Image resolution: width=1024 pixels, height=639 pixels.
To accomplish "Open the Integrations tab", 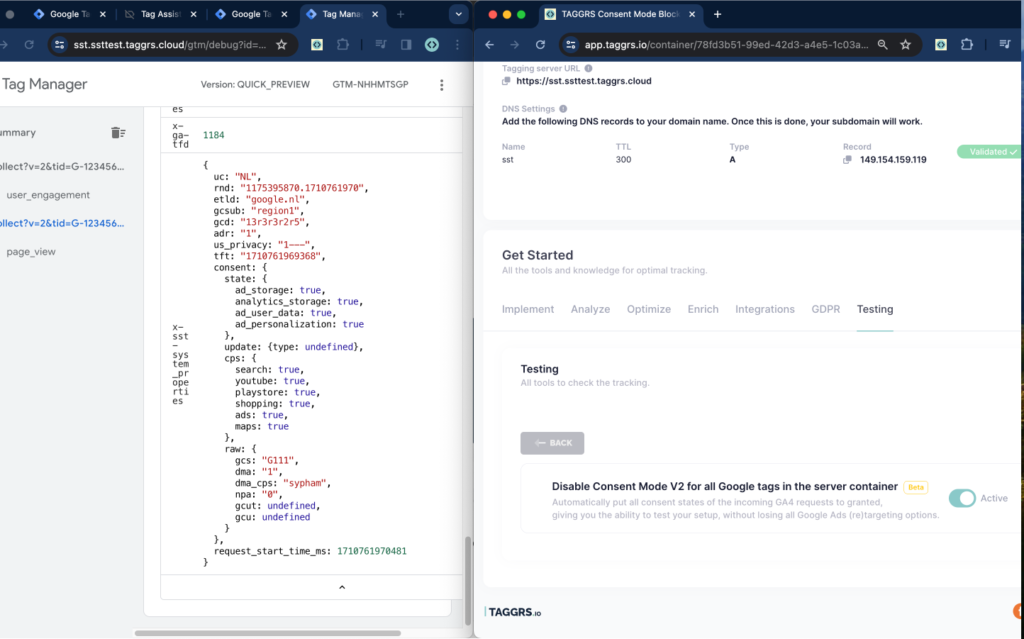I will coord(765,309).
